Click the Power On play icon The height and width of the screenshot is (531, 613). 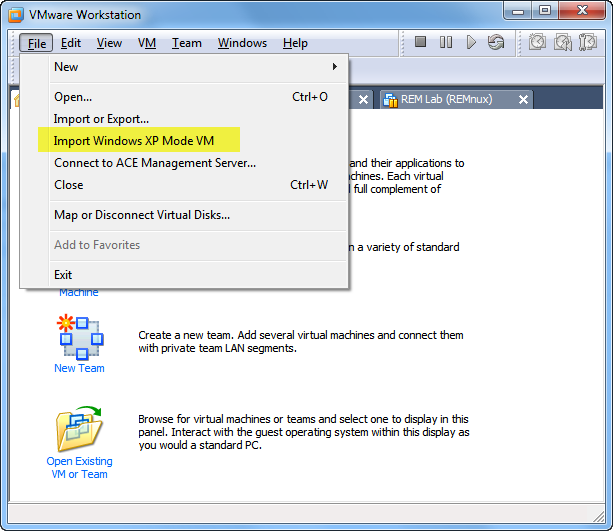(471, 42)
